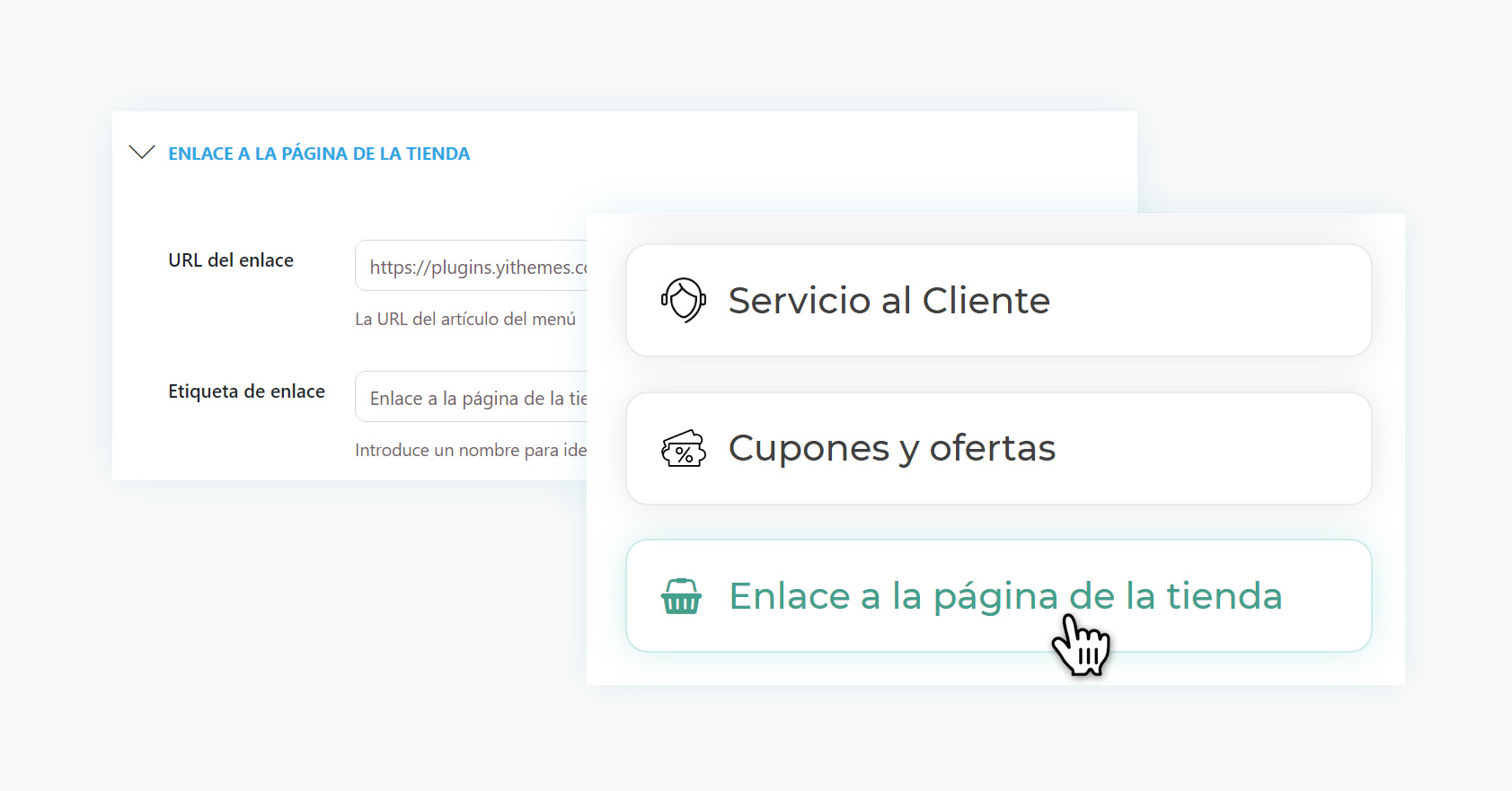Image resolution: width=1512 pixels, height=791 pixels.
Task: Click the green shopping basket icon
Action: pyautogui.click(x=681, y=596)
